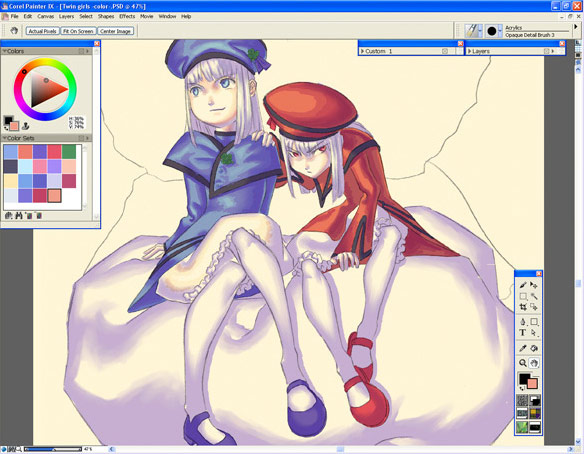Open the Edit menu
The height and width of the screenshot is (454, 584).
click(x=28, y=16)
